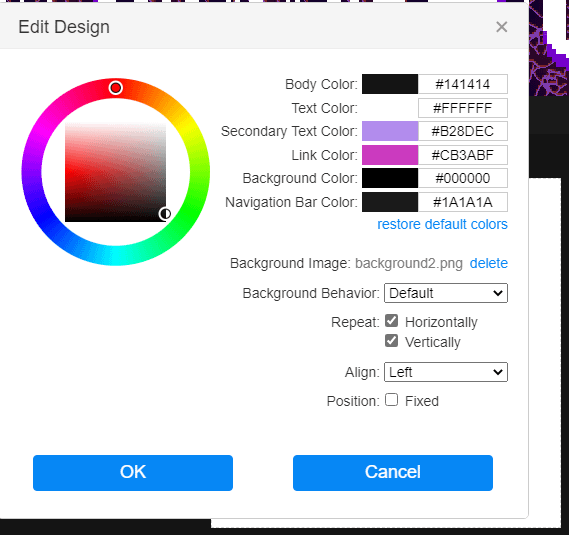Uncheck Repeat Vertically checkbox
This screenshot has height=535, width=569.
click(x=392, y=341)
